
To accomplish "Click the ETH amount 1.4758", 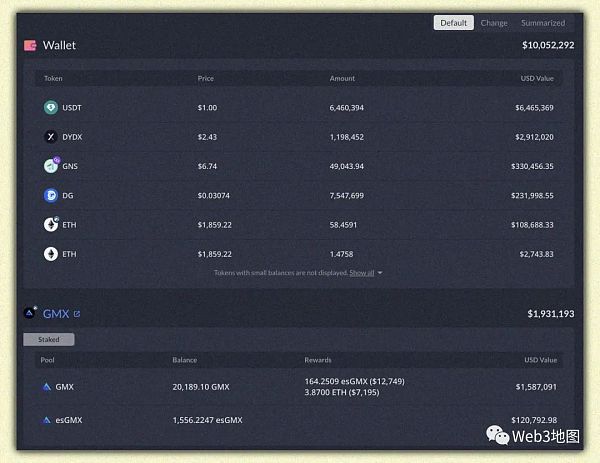I will pyautogui.click(x=341, y=254).
